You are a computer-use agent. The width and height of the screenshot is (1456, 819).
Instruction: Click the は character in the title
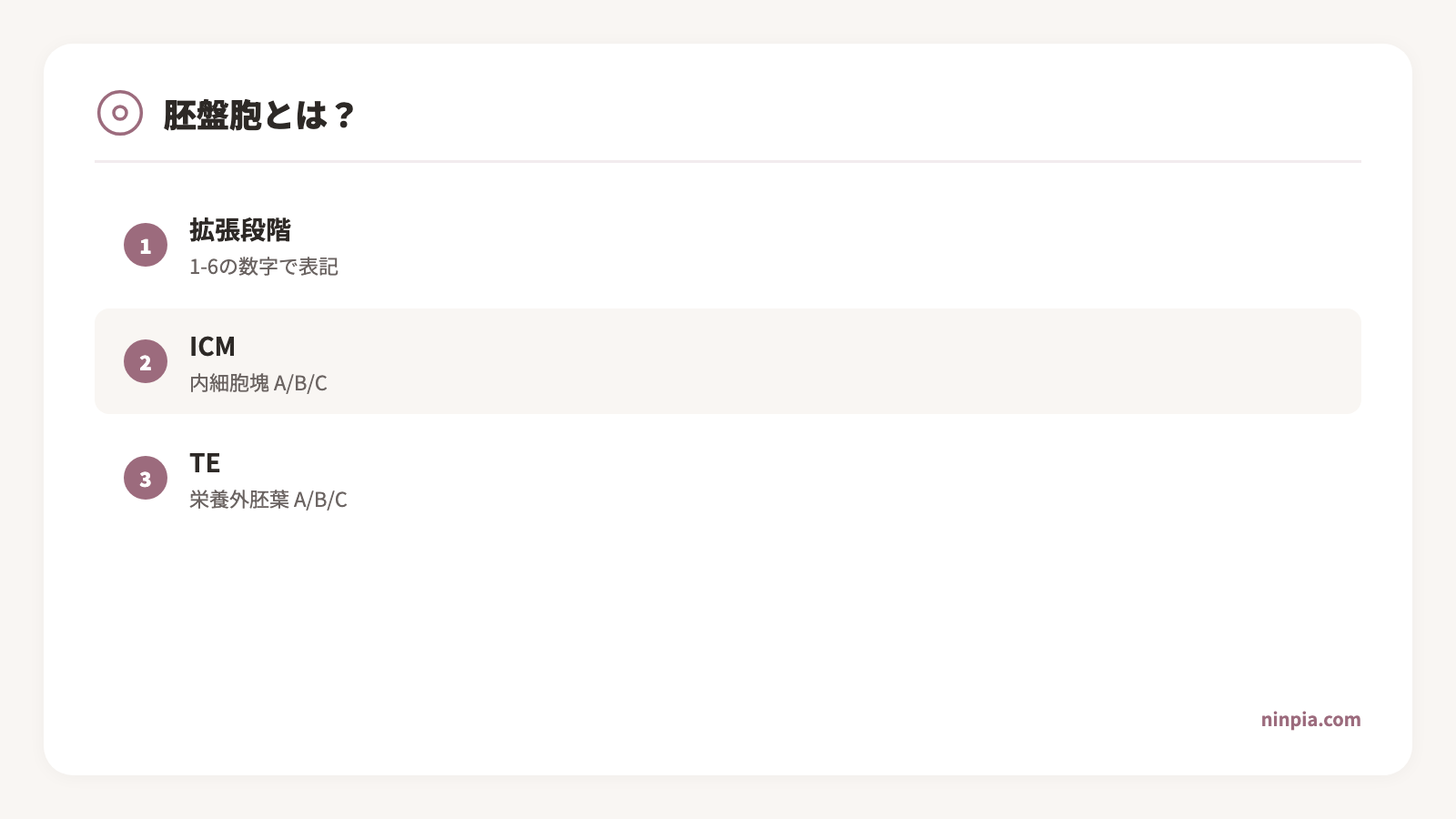[311, 116]
